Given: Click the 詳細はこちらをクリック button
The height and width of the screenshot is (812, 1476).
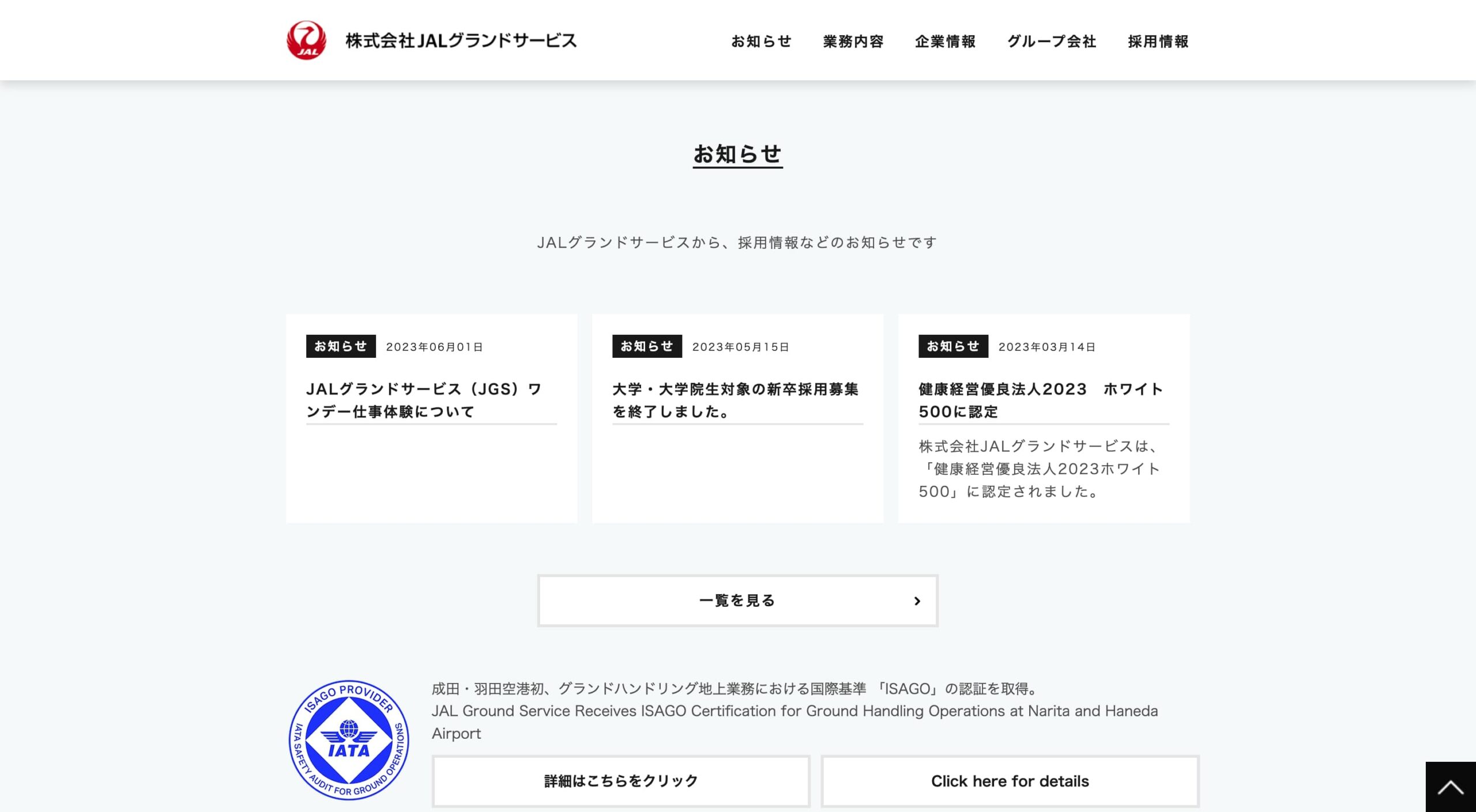Looking at the screenshot, I should point(621,781).
